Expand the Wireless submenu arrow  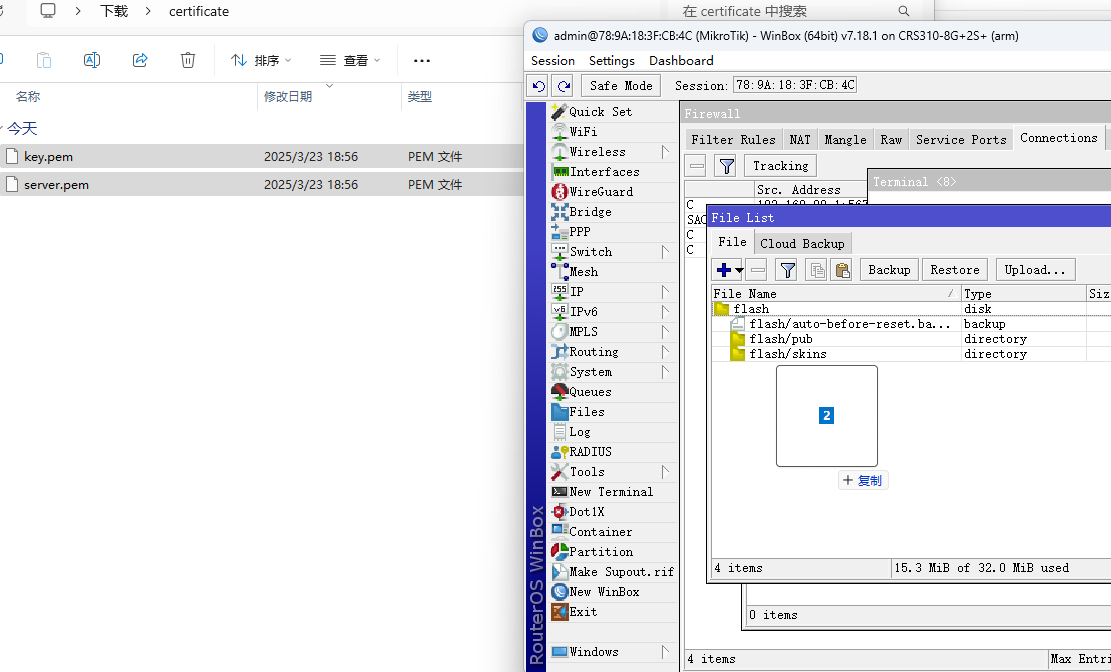665,152
